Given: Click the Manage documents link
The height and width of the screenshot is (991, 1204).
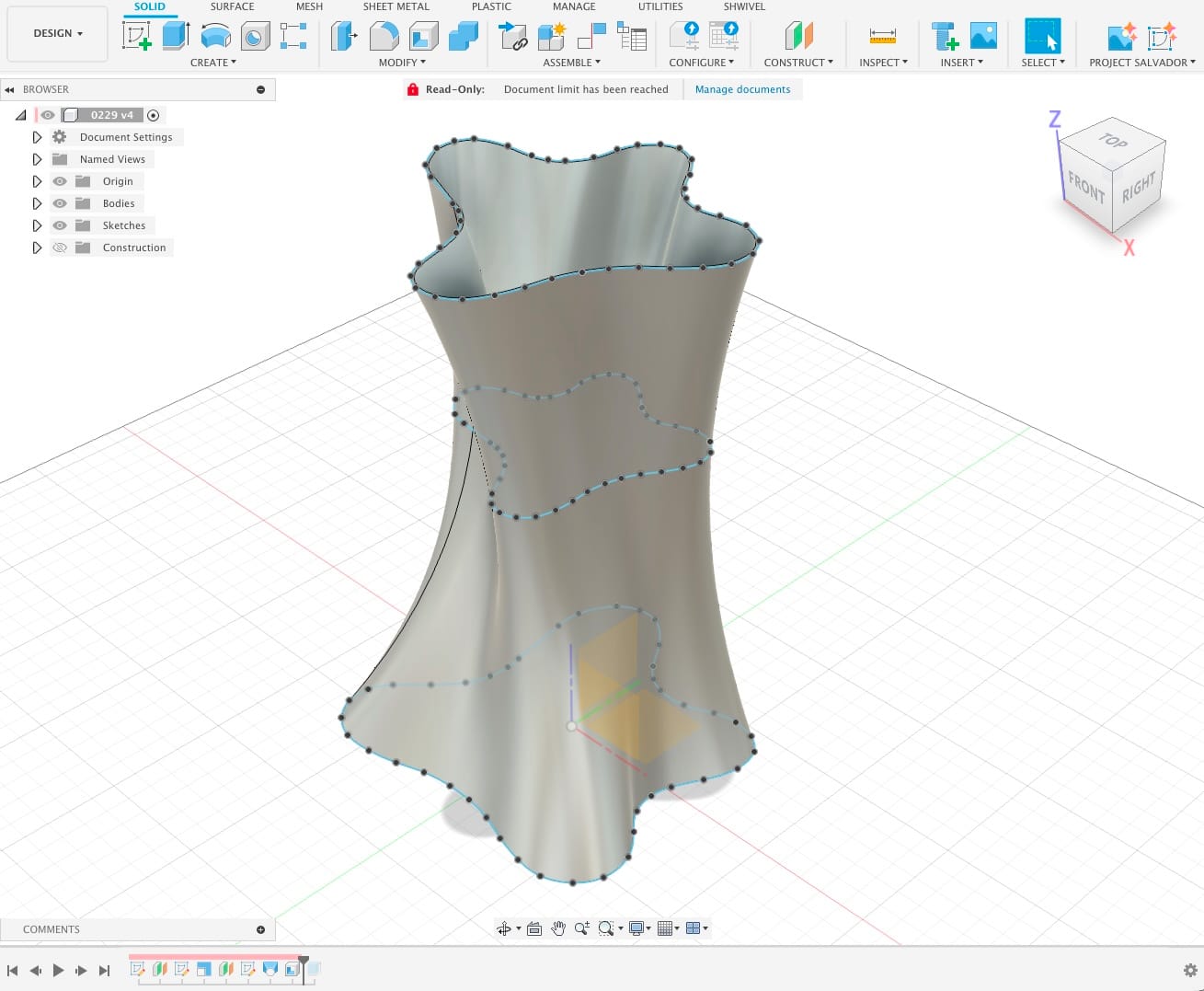Looking at the screenshot, I should point(742,89).
